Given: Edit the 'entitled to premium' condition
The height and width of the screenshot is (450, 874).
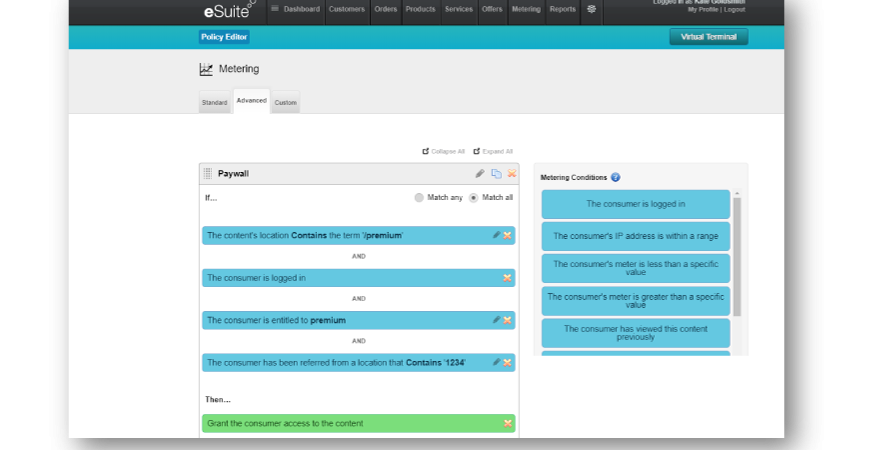Looking at the screenshot, I should (x=496, y=320).
